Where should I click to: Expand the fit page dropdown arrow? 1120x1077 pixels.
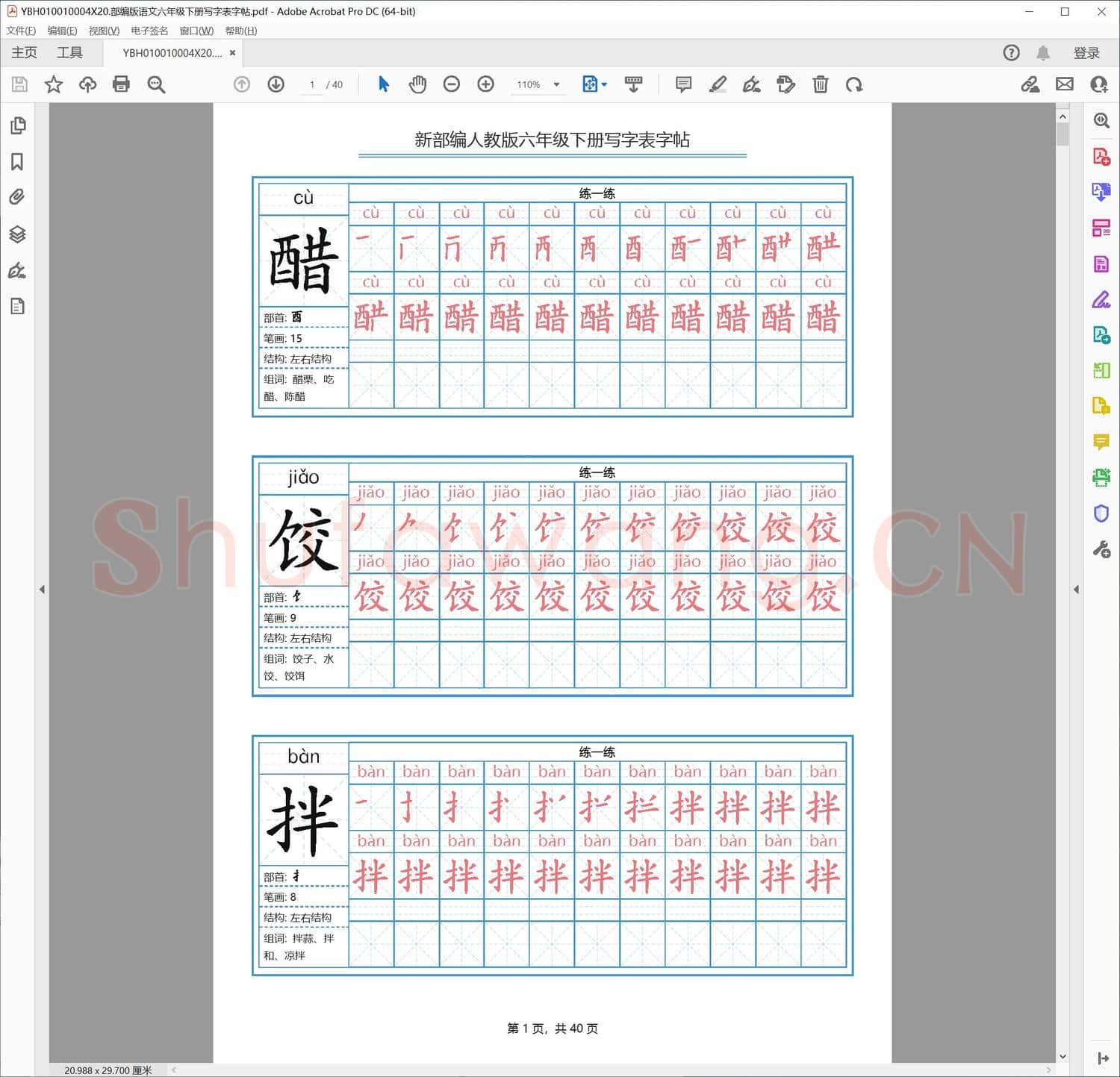(604, 84)
